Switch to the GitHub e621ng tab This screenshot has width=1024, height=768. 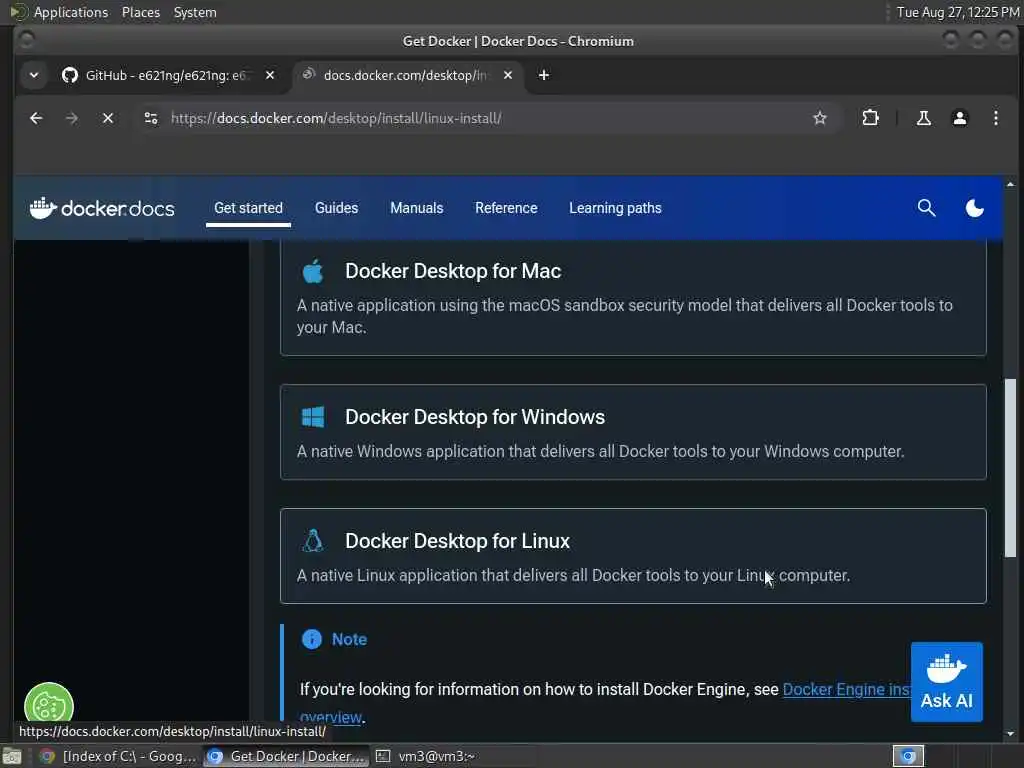(x=168, y=75)
